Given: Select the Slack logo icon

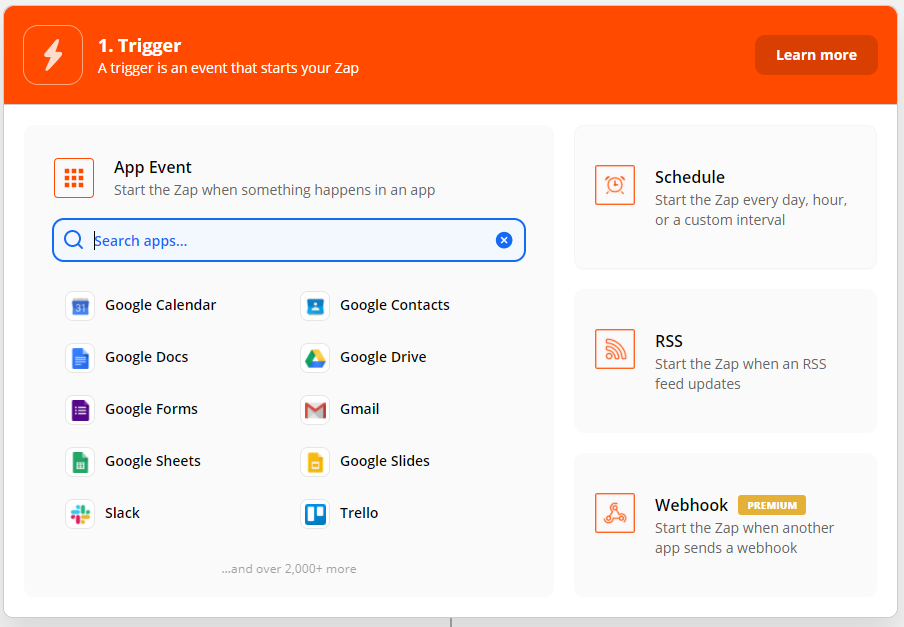Looking at the screenshot, I should [80, 513].
